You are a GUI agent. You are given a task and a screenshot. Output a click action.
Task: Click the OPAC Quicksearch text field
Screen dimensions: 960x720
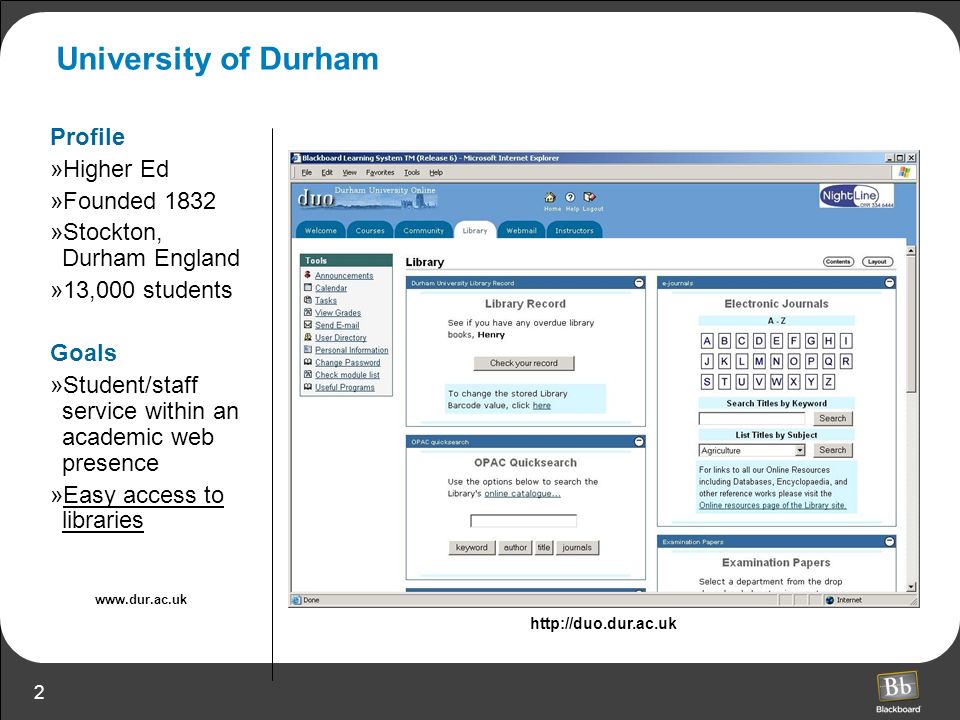click(523, 521)
